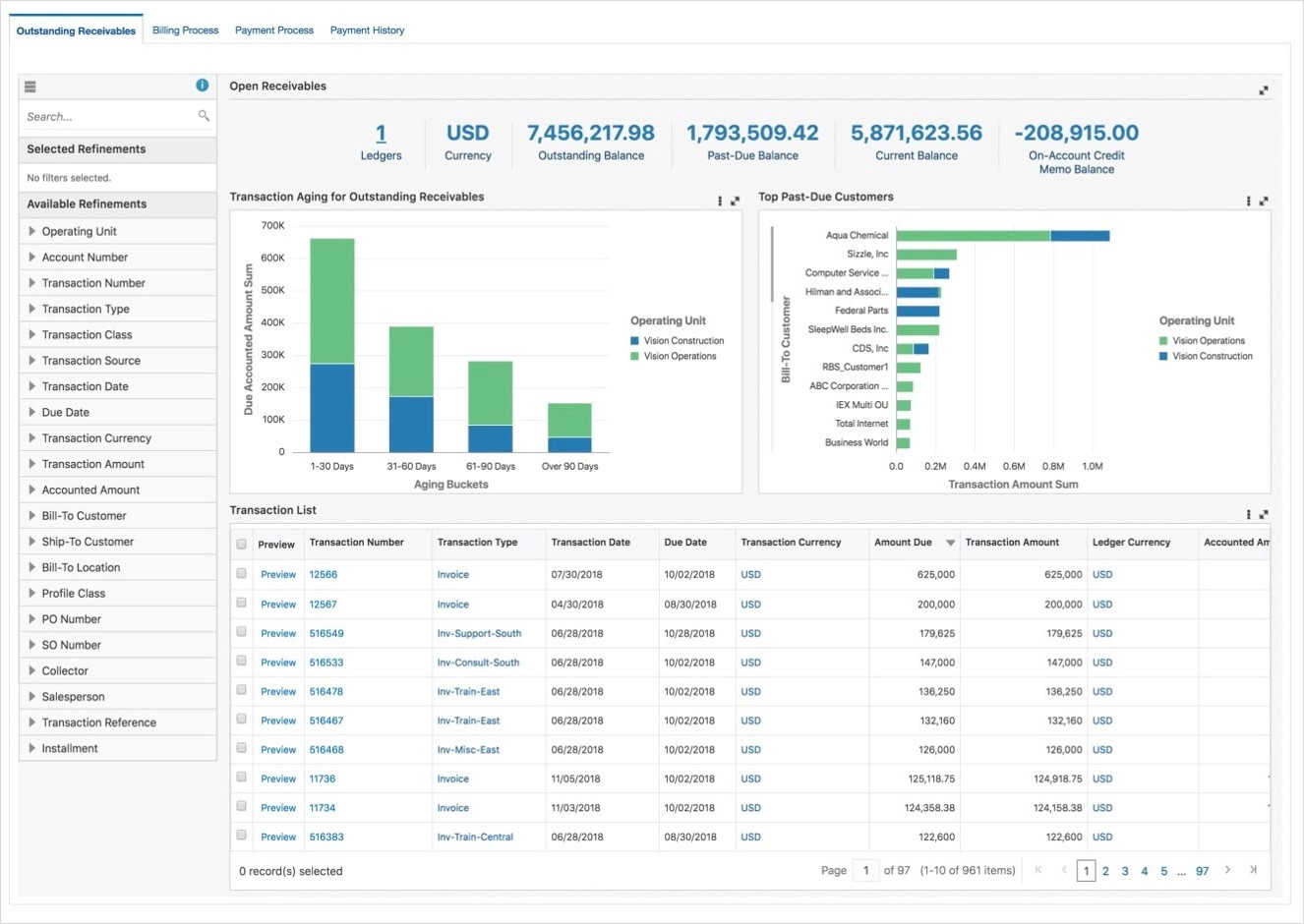This screenshot has width=1304, height=924.
Task: Switch to the Billing Process tab
Action: (186, 30)
